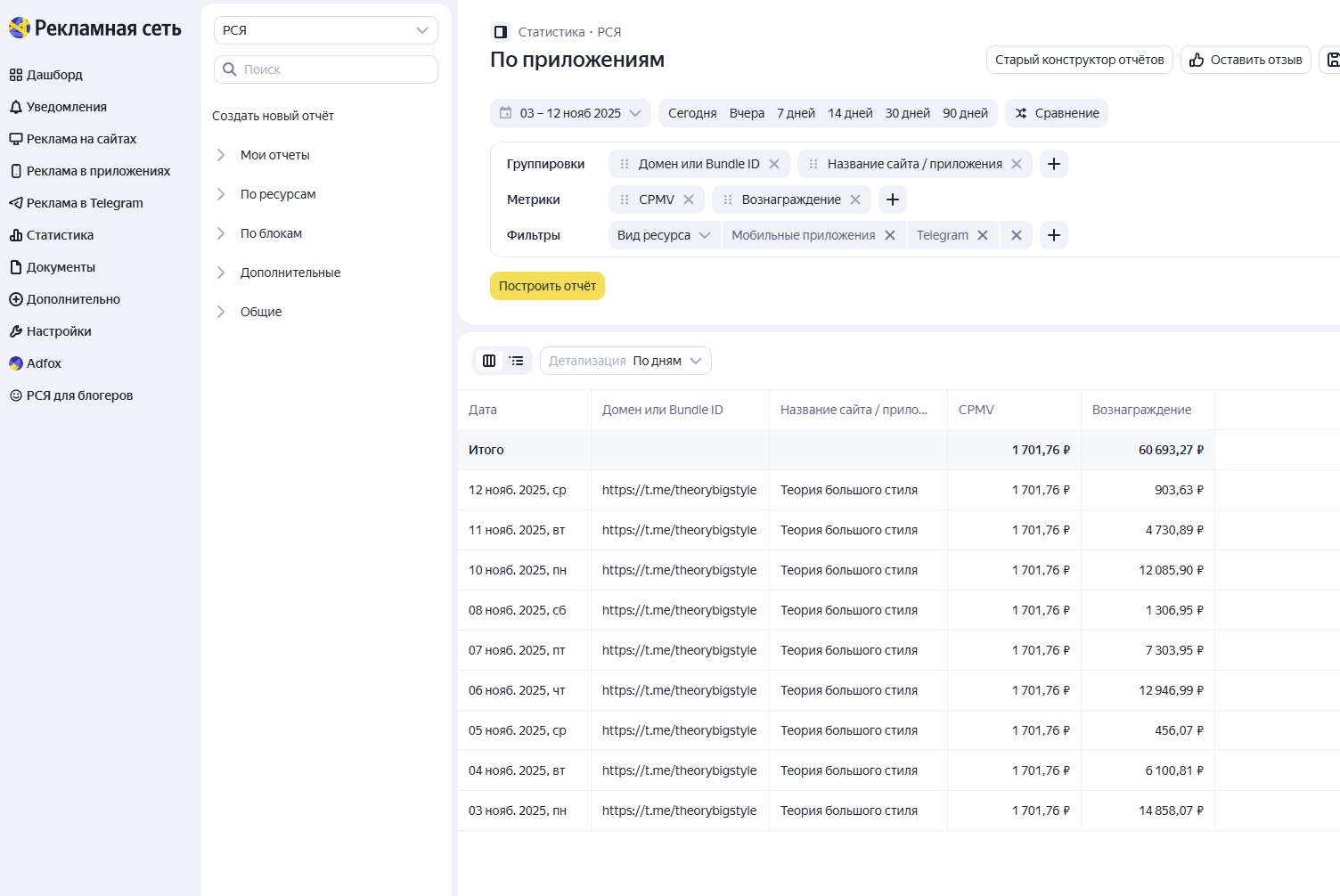Click the sidebar panel toggle icon near Статистика

coord(500,32)
